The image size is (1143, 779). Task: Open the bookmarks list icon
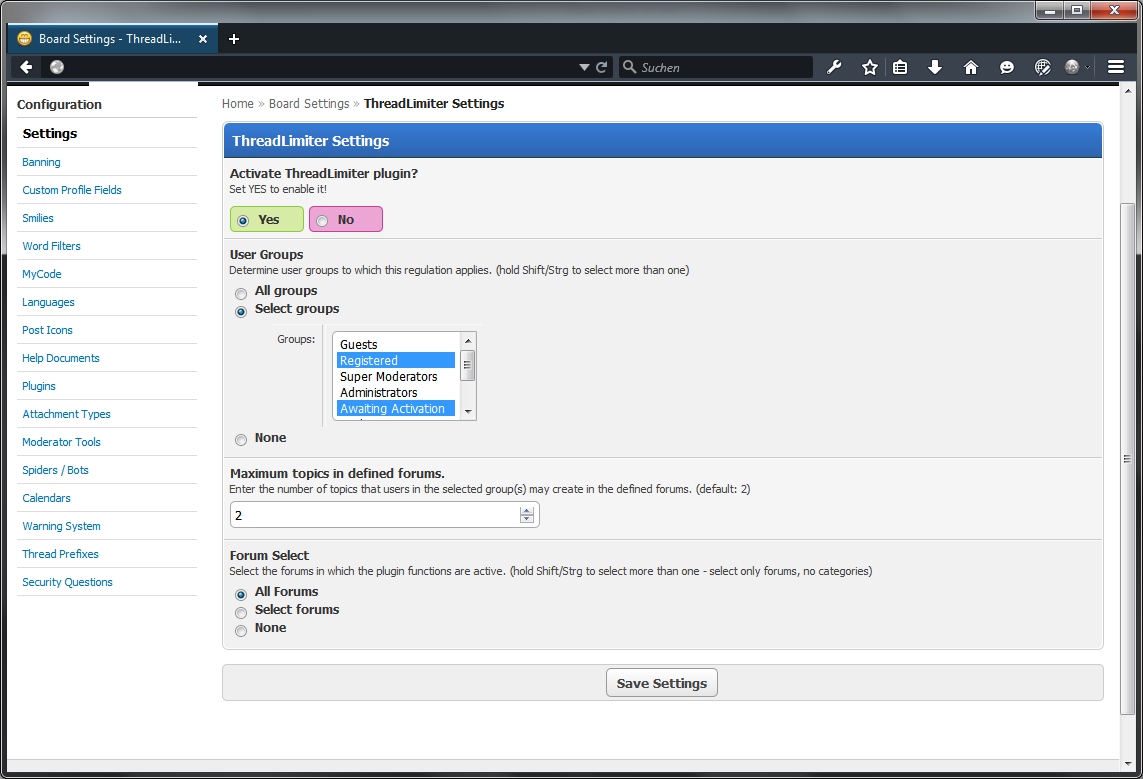tap(900, 67)
